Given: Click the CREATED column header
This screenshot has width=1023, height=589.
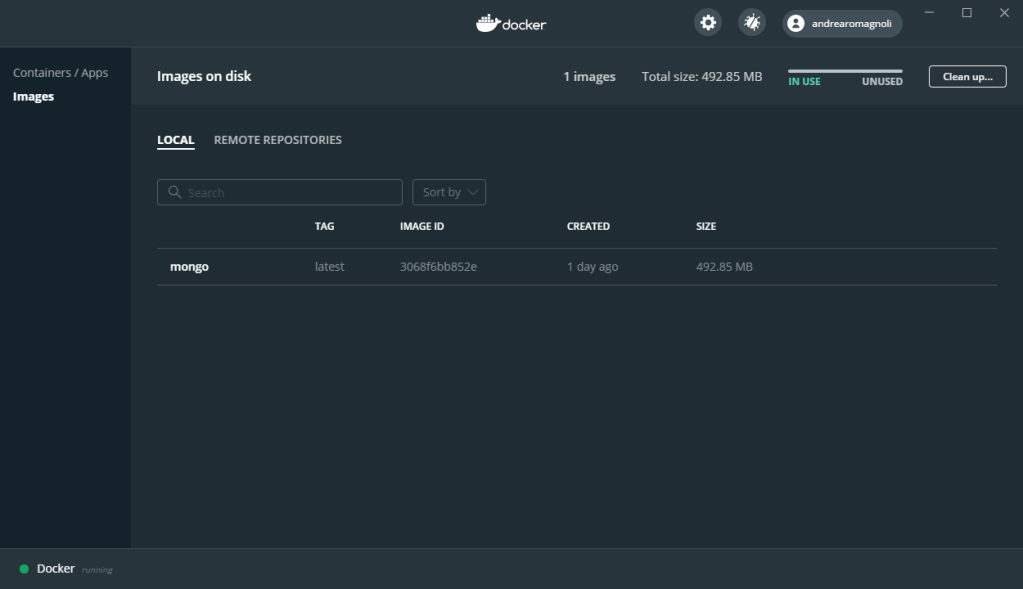Looking at the screenshot, I should point(588,226).
